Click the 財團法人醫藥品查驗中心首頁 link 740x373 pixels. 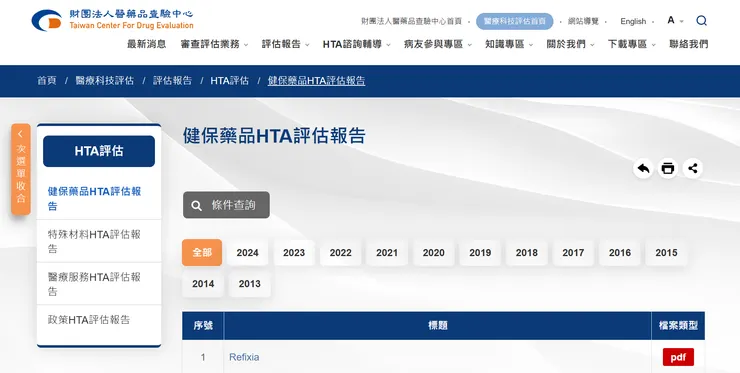pyautogui.click(x=411, y=21)
